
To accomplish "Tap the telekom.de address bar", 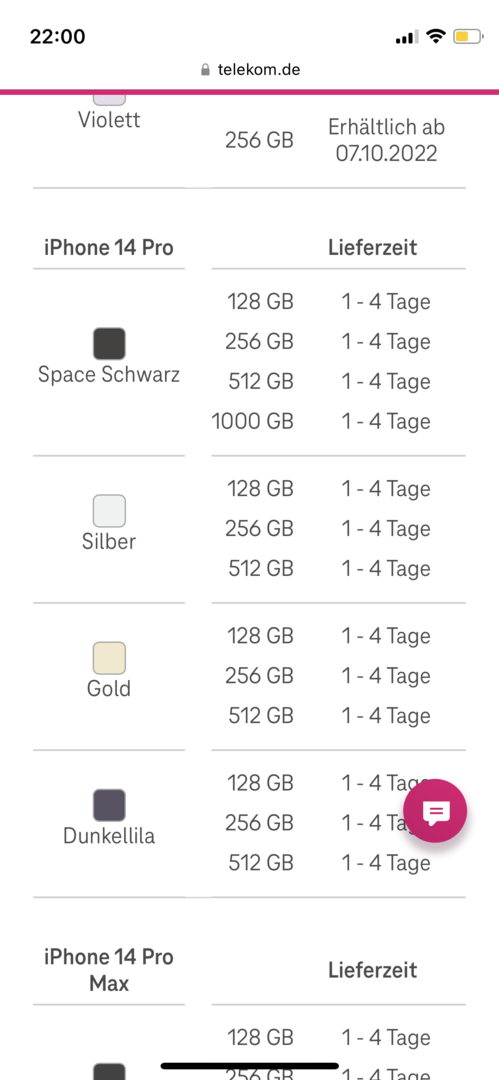I will click(x=250, y=70).
